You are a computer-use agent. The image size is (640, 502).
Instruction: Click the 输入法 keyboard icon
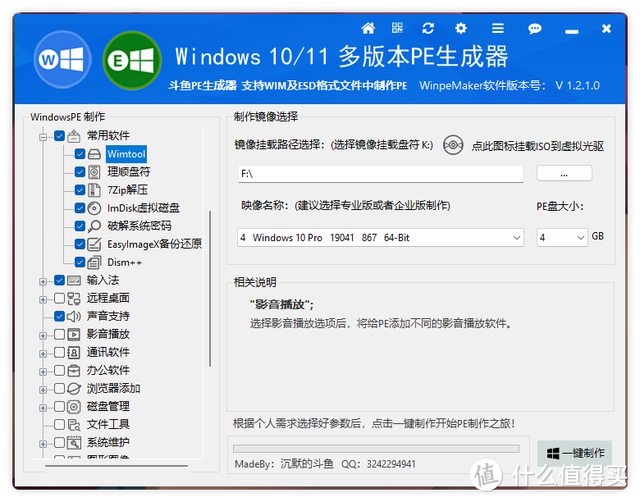pos(74,280)
